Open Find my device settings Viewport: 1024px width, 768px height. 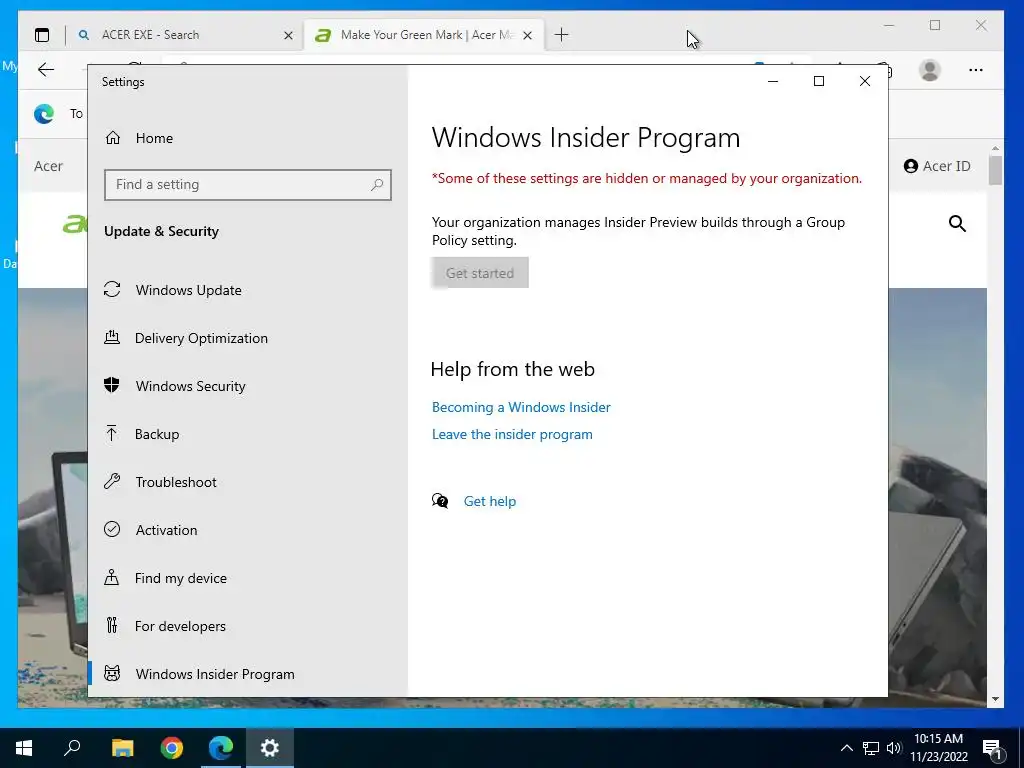coord(180,578)
